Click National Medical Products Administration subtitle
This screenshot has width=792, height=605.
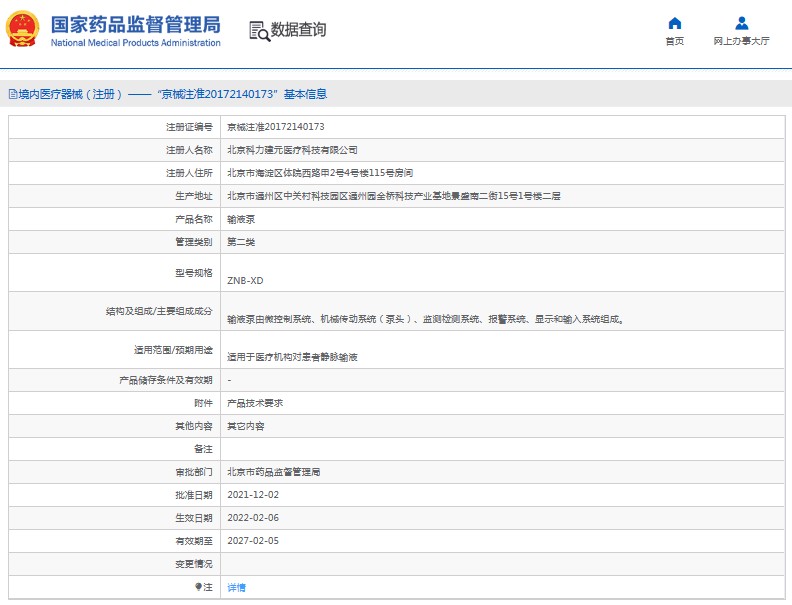tap(135, 43)
